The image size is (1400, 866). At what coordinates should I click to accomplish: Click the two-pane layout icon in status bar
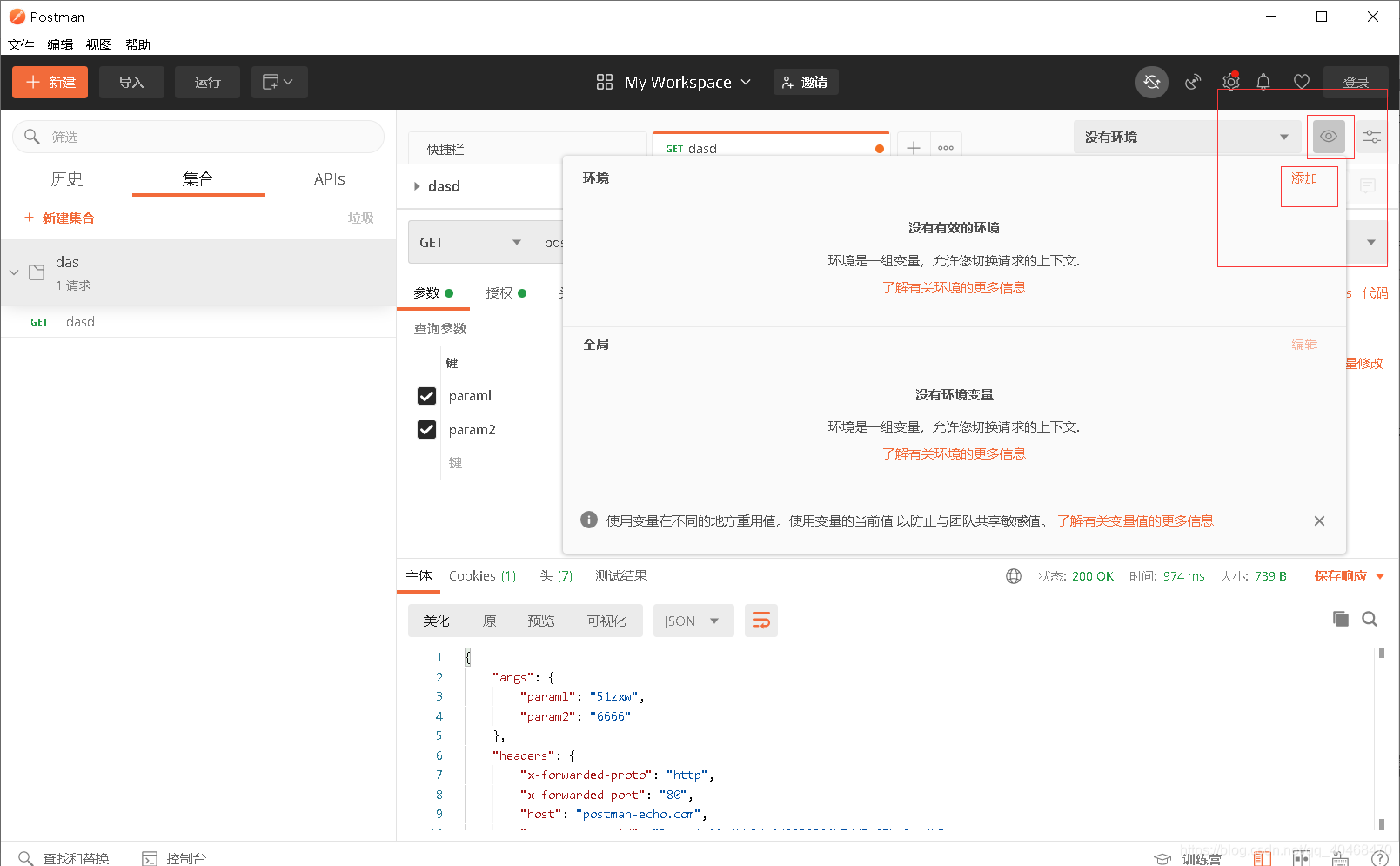[1263, 859]
